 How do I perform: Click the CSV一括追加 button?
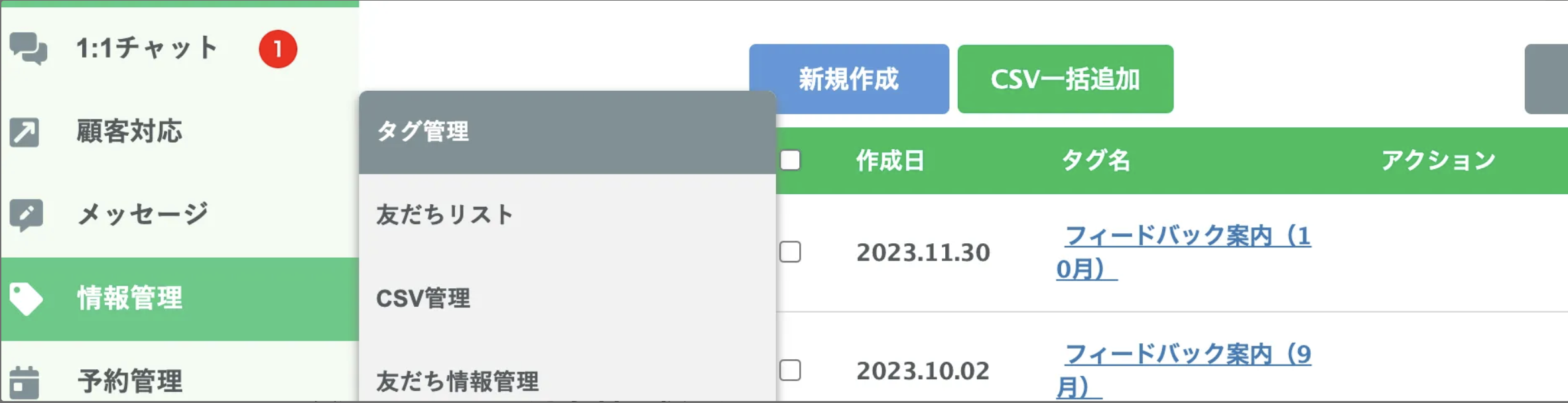[1065, 78]
